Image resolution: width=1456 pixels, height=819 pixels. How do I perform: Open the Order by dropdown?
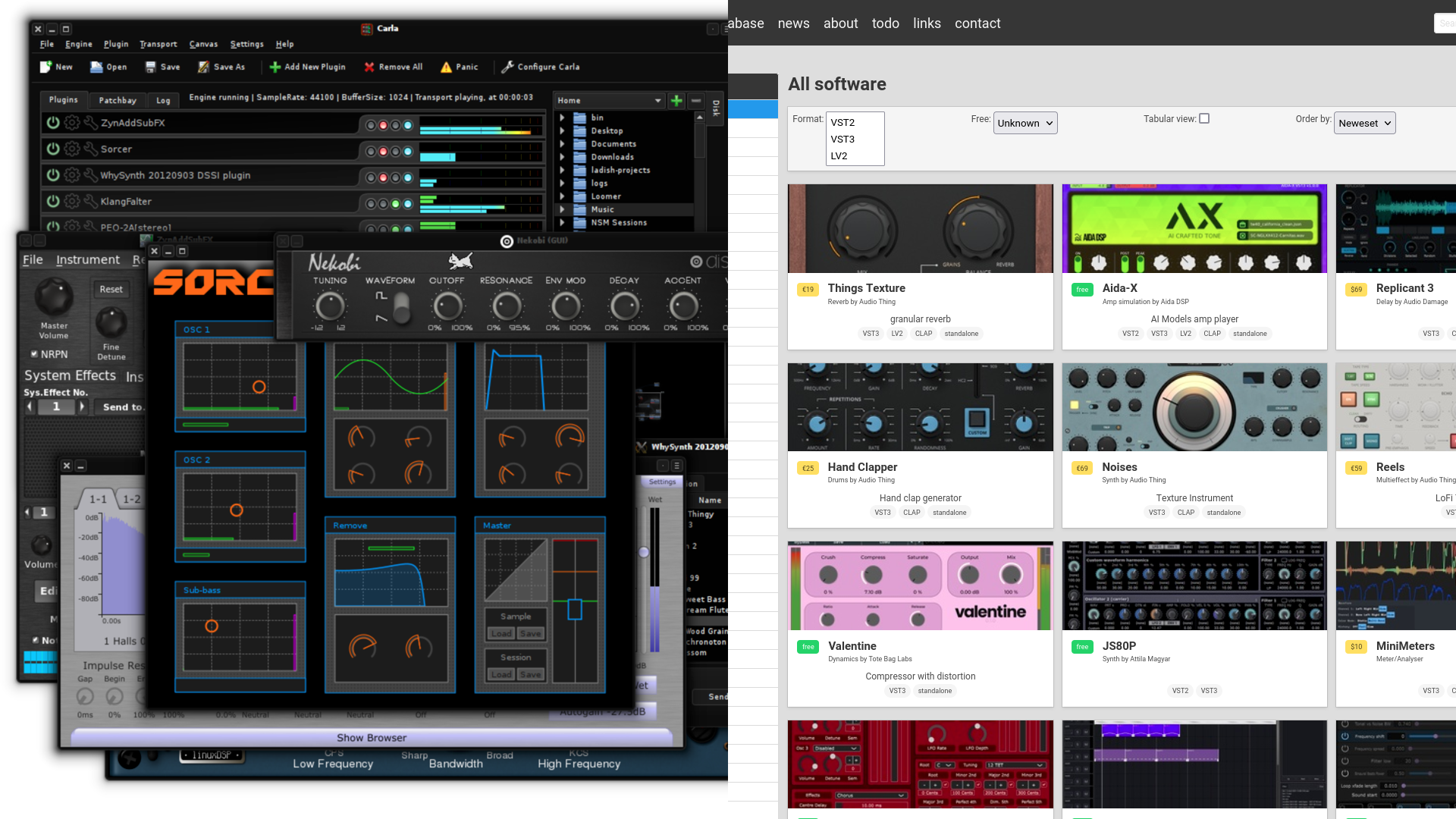pos(1365,123)
